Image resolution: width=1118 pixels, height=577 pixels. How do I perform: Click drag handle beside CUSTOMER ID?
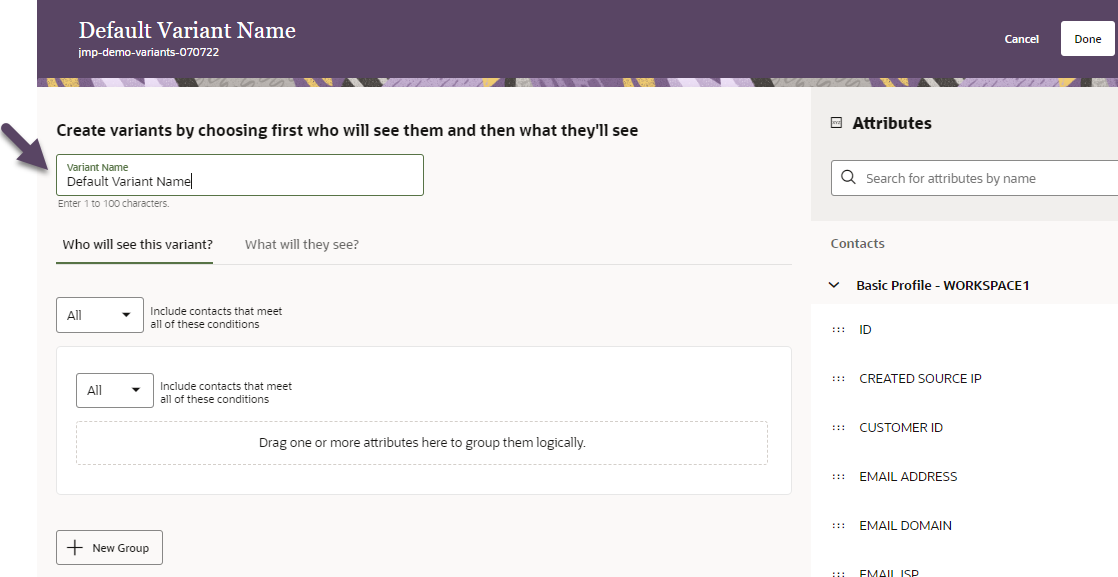tap(837, 428)
